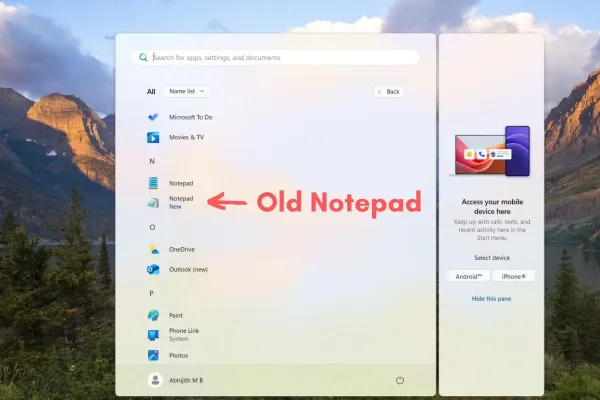600x400 pixels.
Task: Jump via letter N section header
Action: pos(152,161)
